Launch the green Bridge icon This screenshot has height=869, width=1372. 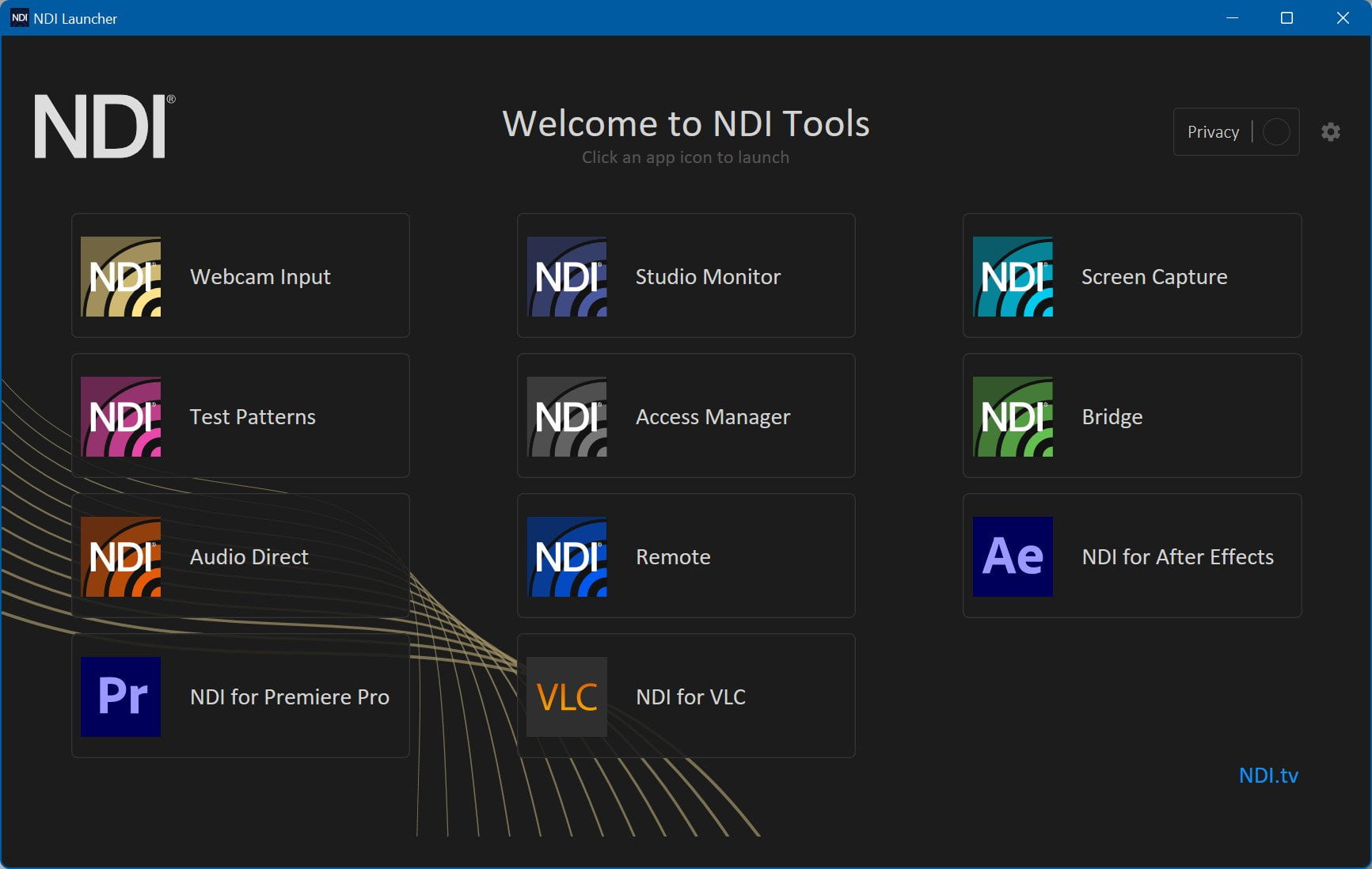click(1013, 416)
